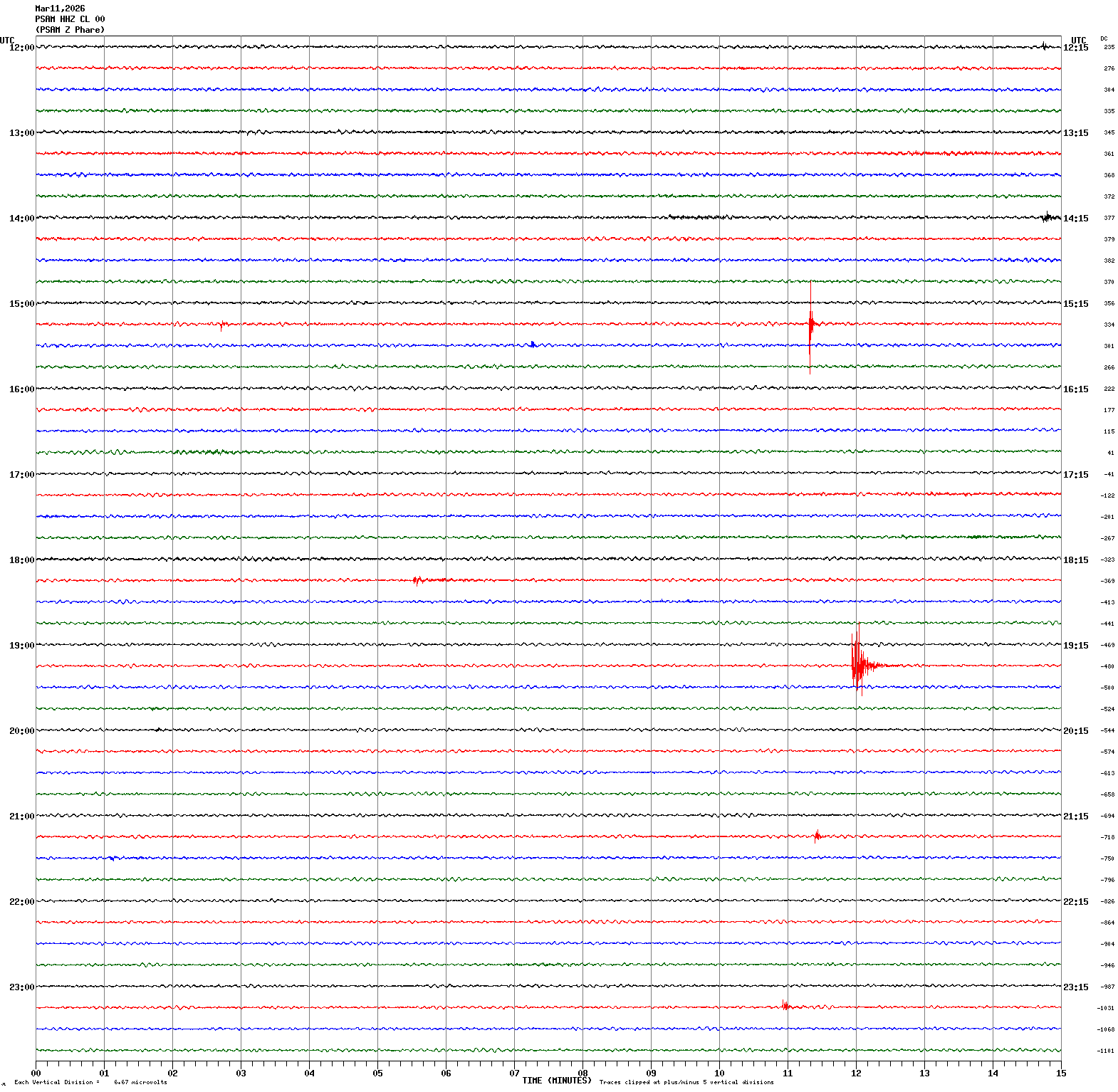Viewport: 1118px width, 1092px height.
Task: Click the red burst on the 18:15 trace
Action: coord(418,580)
